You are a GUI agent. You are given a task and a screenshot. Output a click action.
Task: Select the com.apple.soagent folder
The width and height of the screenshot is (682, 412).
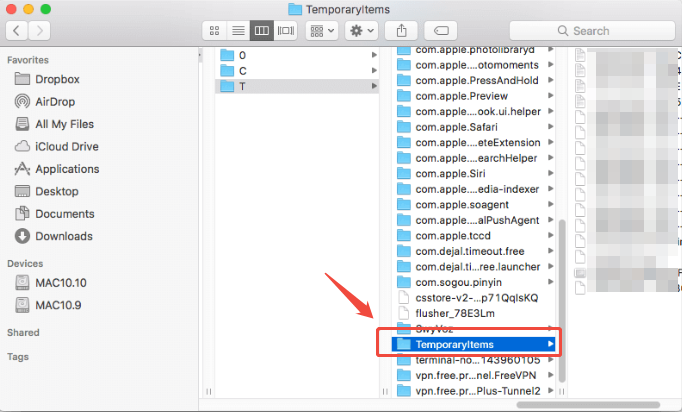474,204
